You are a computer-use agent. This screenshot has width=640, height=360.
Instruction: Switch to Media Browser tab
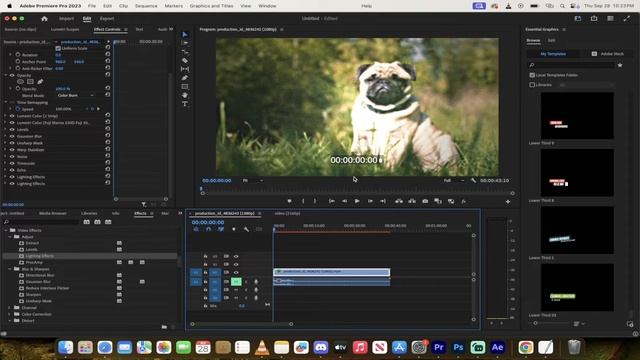point(53,213)
